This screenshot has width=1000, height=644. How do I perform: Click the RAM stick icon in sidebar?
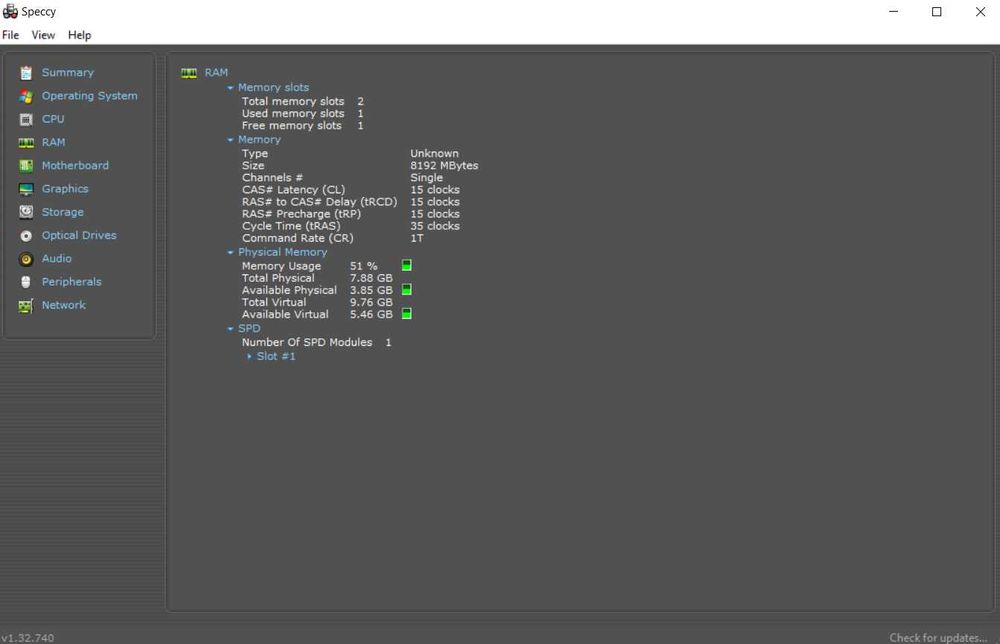26,143
